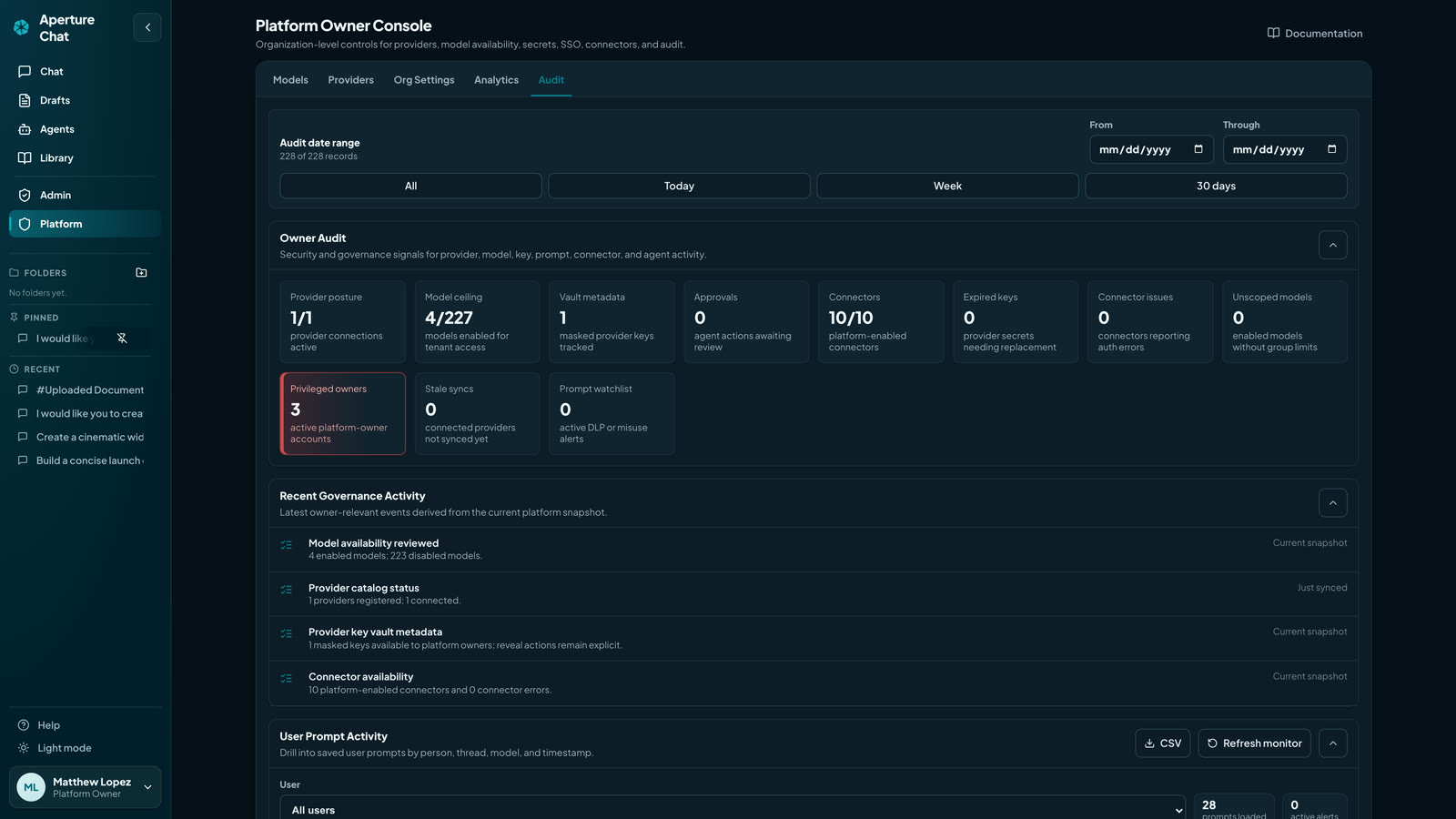Screen dimensions: 1456x819
Task: Select the Platform sidebar item
Action: click(x=85, y=224)
